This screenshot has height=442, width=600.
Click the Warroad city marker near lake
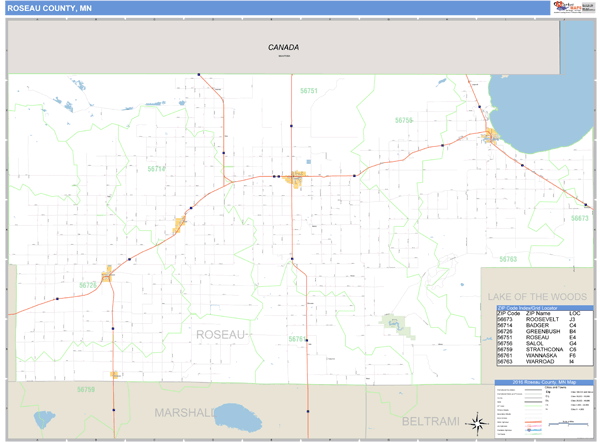click(491, 138)
